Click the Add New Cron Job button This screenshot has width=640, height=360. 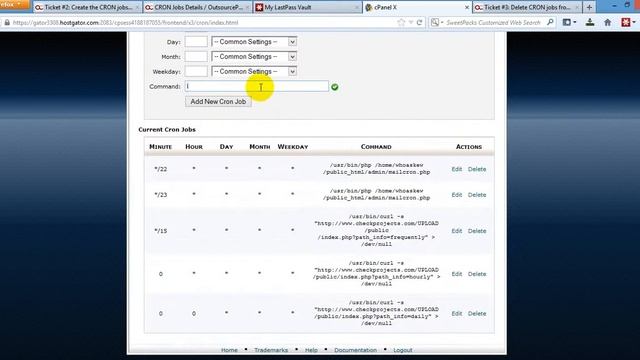click(218, 102)
